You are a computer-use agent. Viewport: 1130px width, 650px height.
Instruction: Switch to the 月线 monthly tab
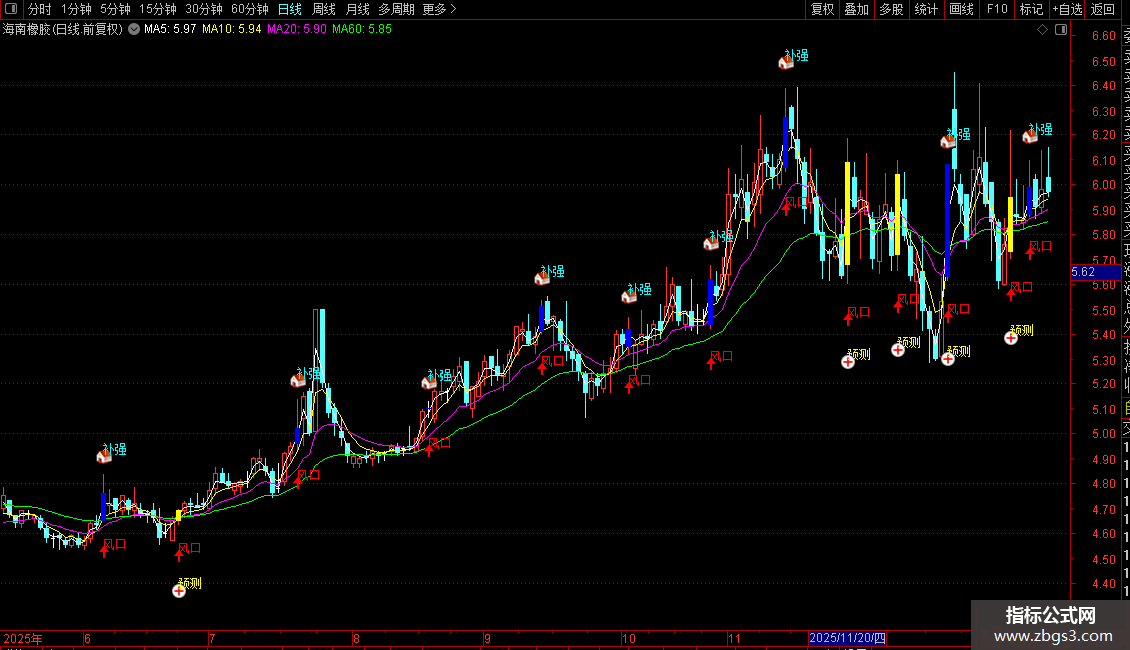point(357,9)
